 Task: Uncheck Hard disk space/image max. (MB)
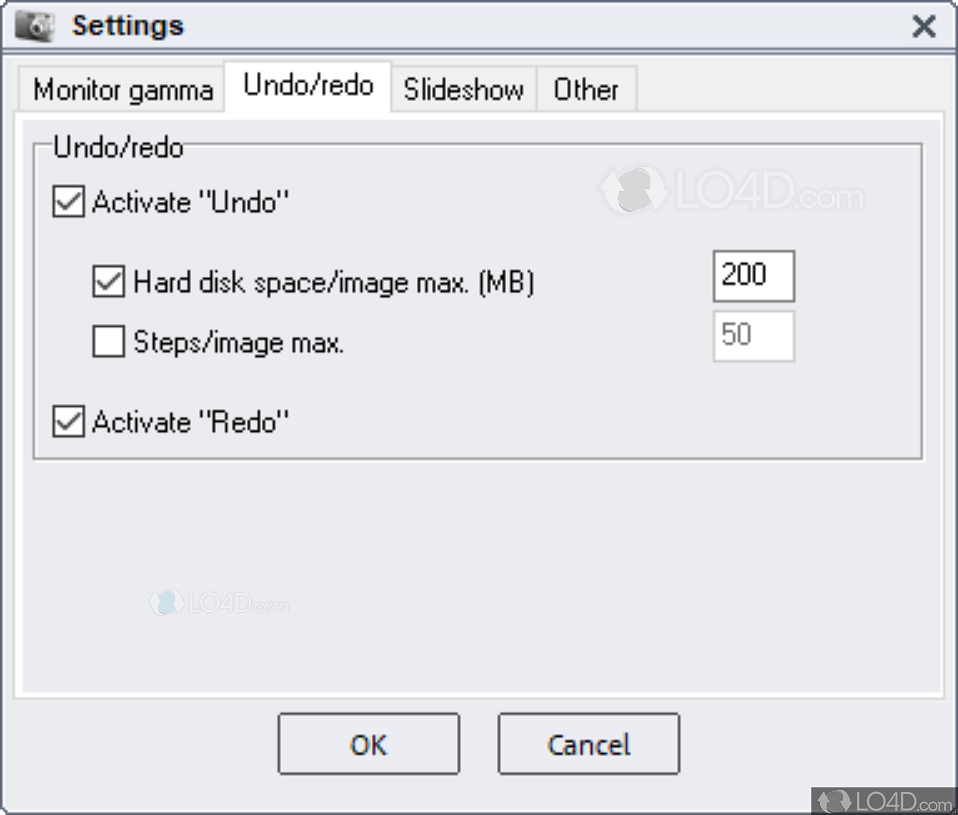click(108, 282)
